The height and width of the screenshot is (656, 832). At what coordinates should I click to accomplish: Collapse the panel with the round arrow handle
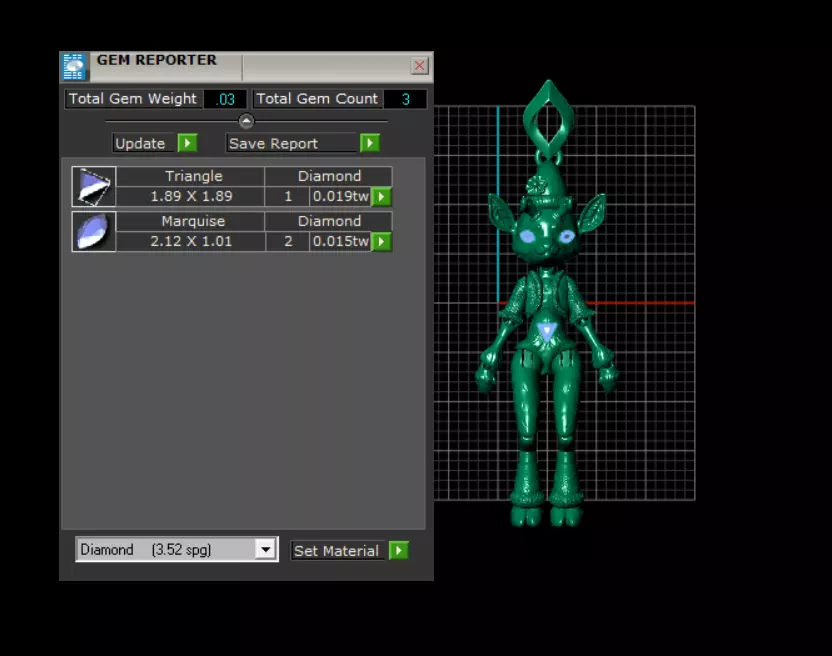coord(246,121)
